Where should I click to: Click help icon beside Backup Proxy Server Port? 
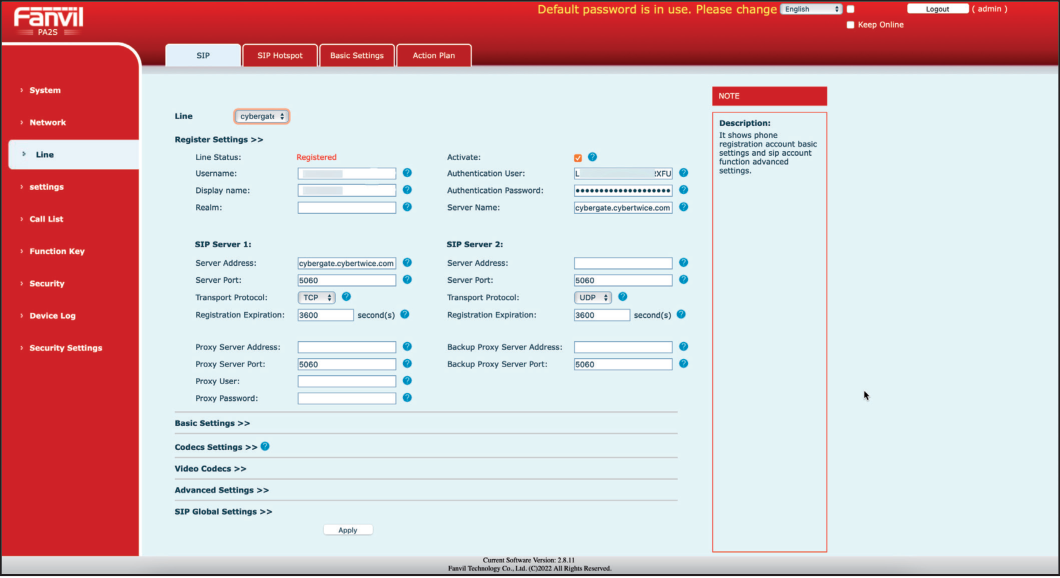click(683, 364)
